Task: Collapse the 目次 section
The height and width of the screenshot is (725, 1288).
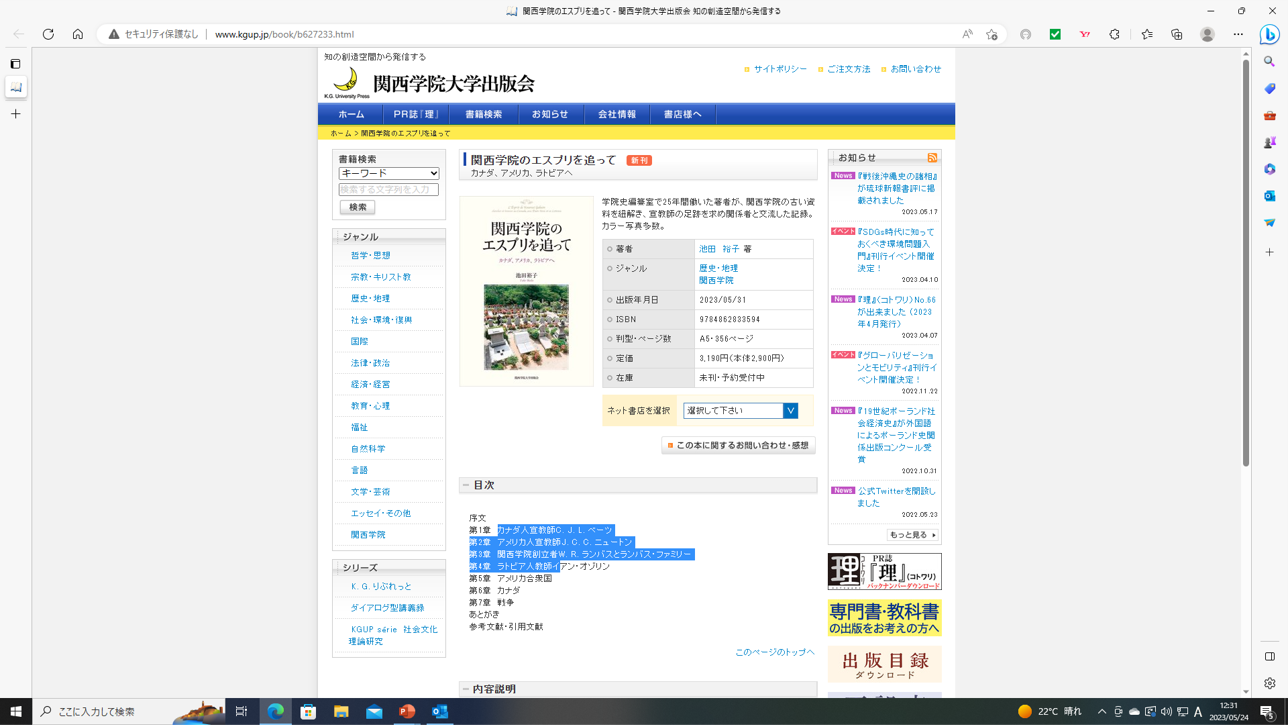Action: coord(466,485)
